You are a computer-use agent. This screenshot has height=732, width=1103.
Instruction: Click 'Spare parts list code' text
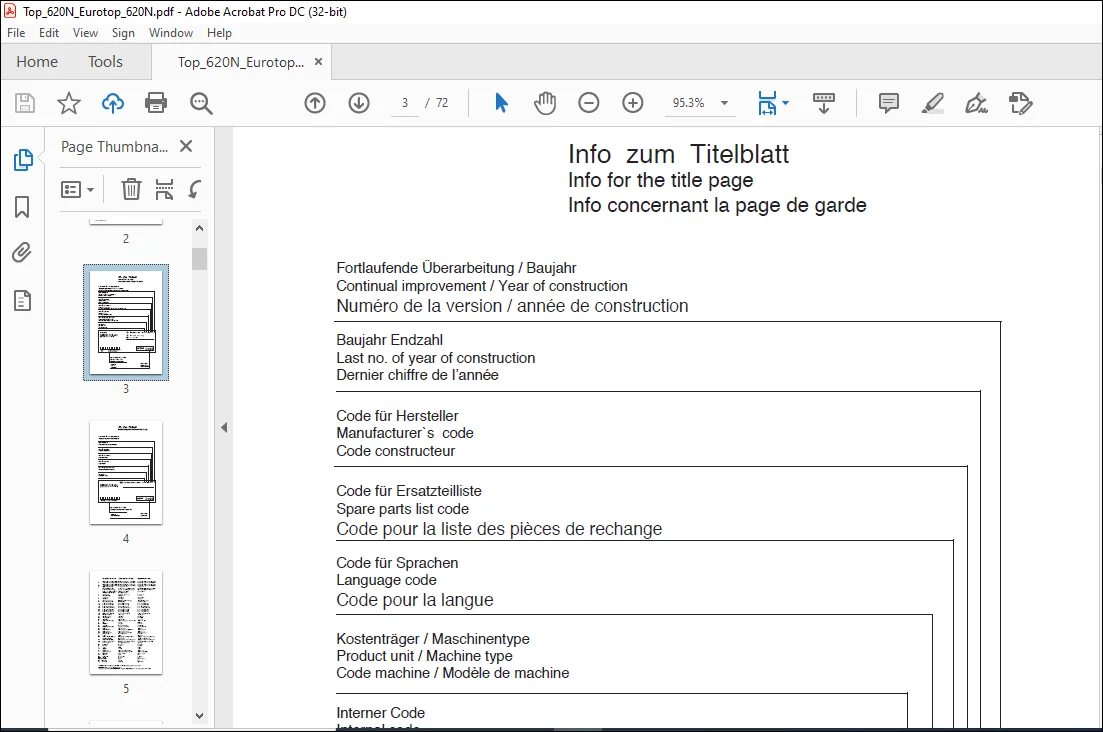point(402,509)
